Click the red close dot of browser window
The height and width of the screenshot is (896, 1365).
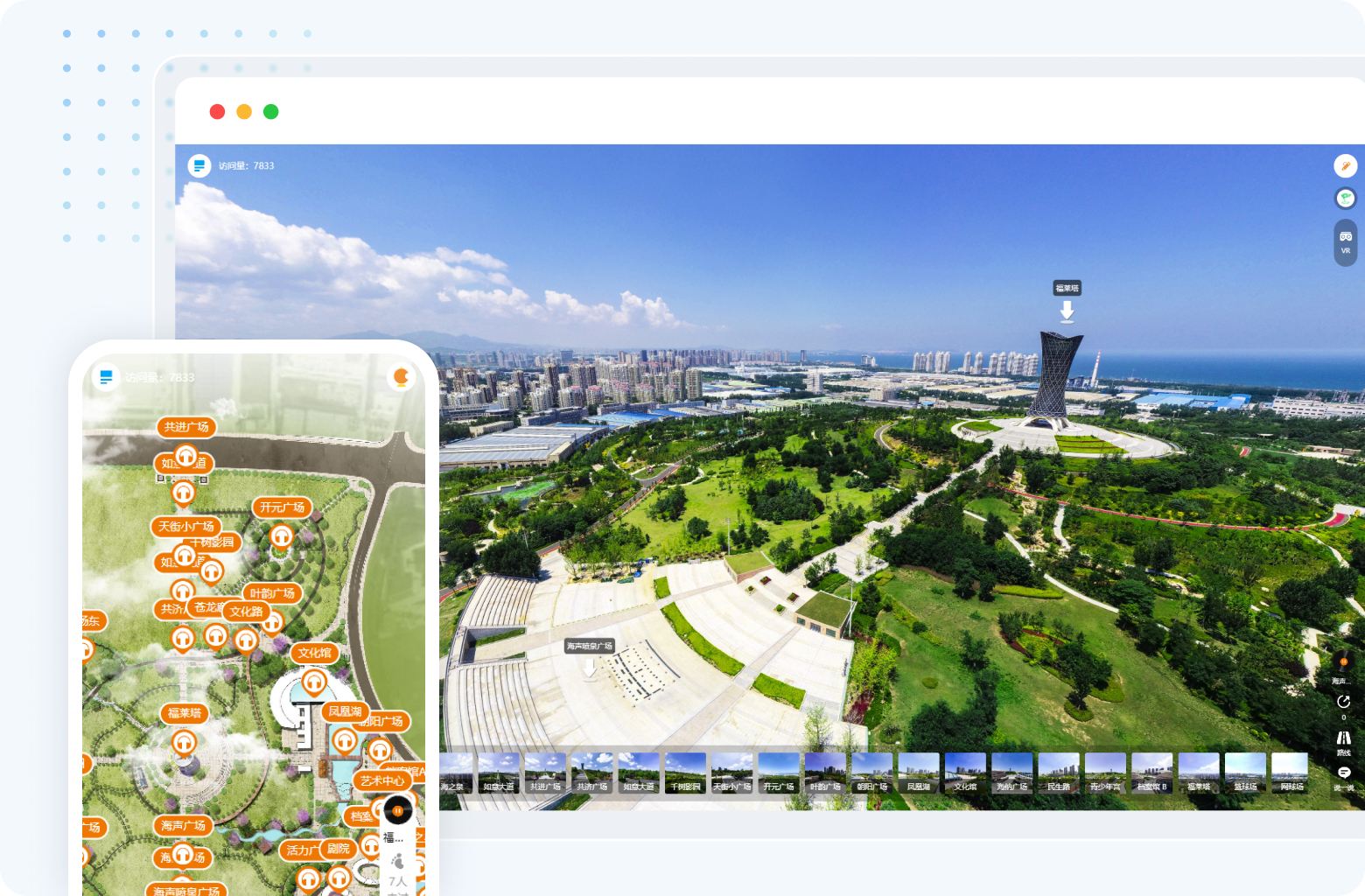pyautogui.click(x=217, y=111)
